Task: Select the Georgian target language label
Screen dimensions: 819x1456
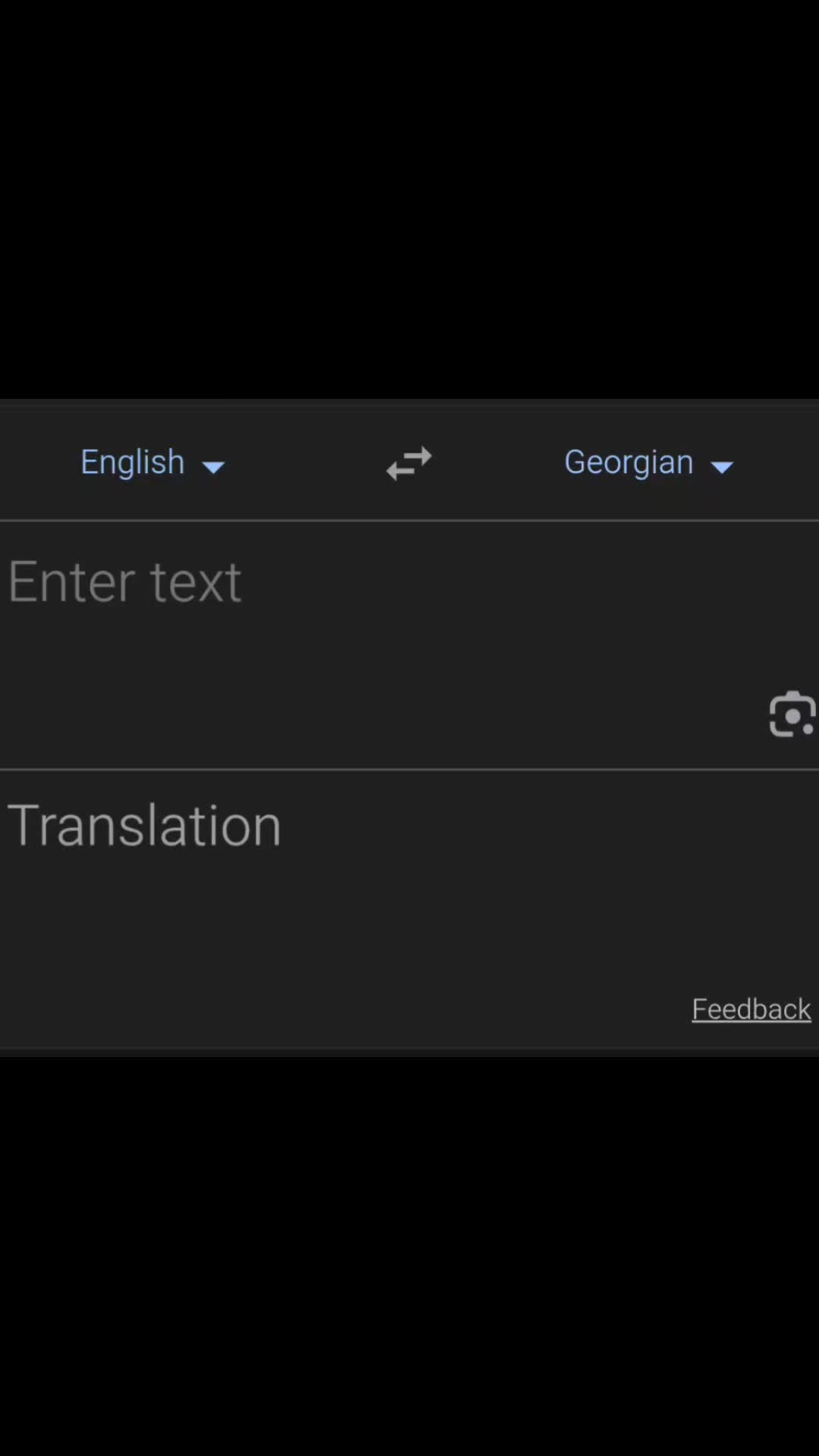Action: (629, 462)
